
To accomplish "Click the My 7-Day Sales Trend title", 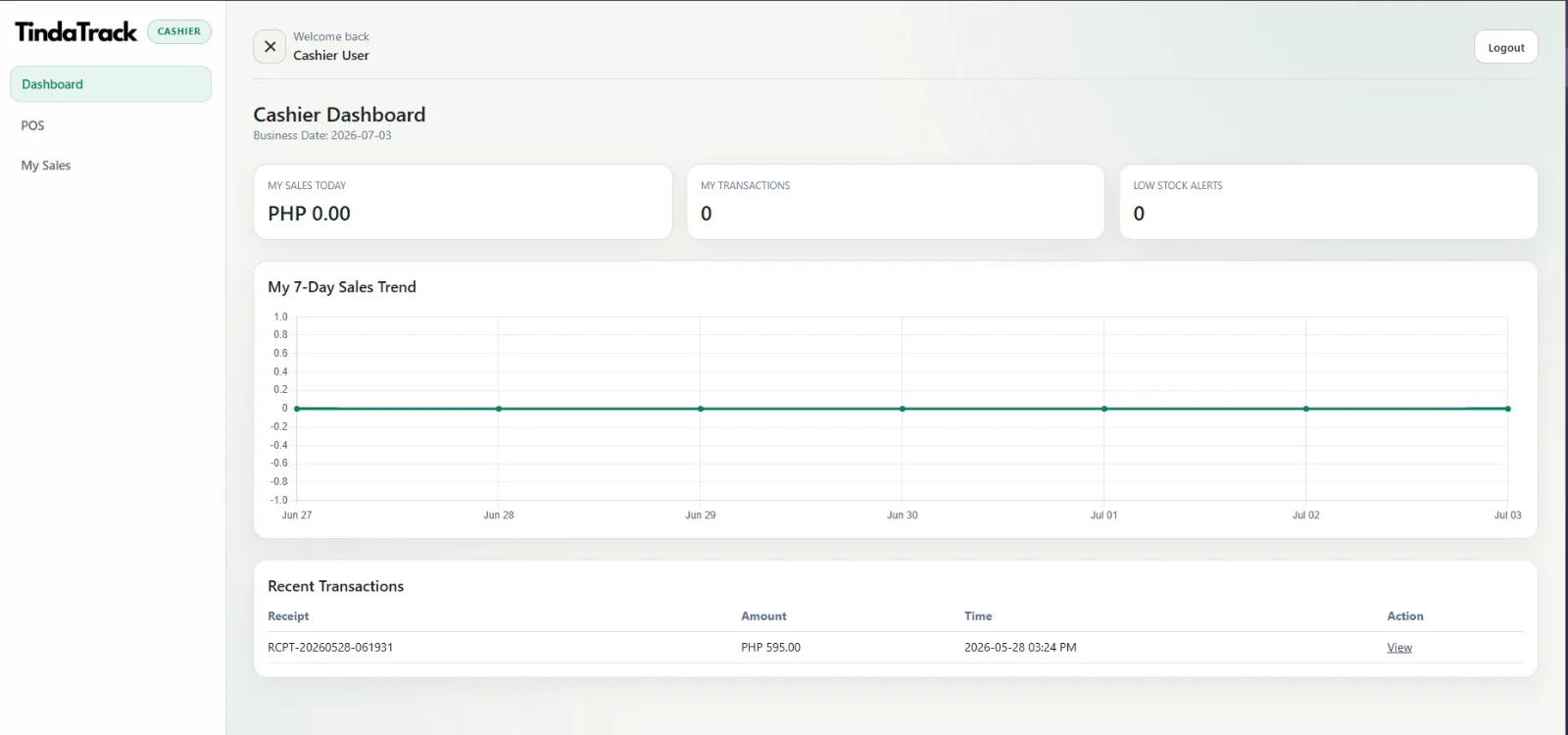I will tap(342, 287).
